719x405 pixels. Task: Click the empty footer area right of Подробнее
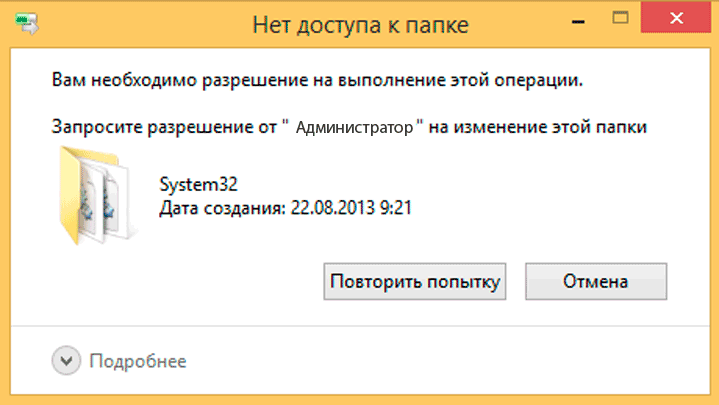coord(450,360)
